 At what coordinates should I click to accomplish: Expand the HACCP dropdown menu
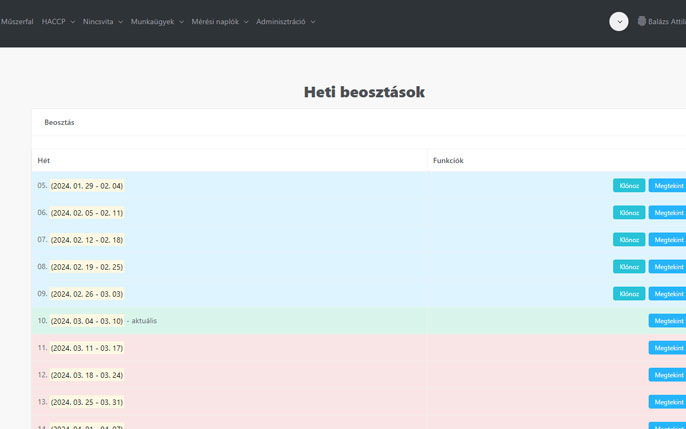(x=58, y=21)
